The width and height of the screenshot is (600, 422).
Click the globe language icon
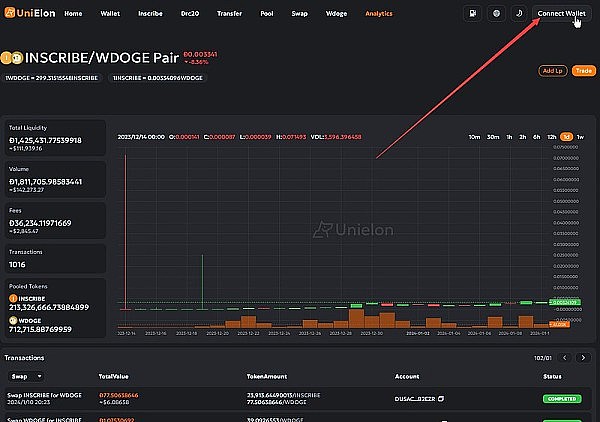click(496, 14)
